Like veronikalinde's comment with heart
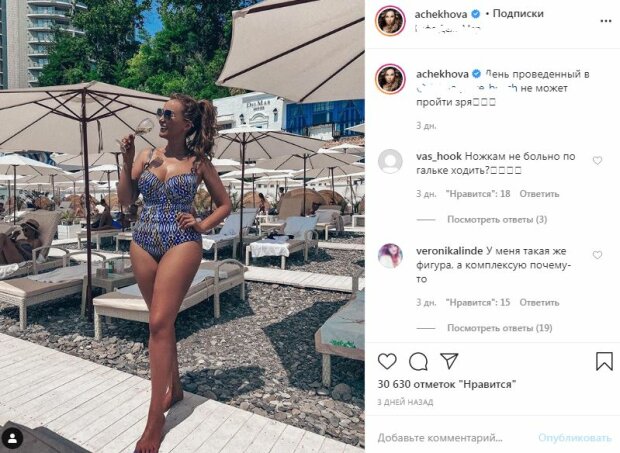This screenshot has width=620, height=453. click(x=597, y=255)
